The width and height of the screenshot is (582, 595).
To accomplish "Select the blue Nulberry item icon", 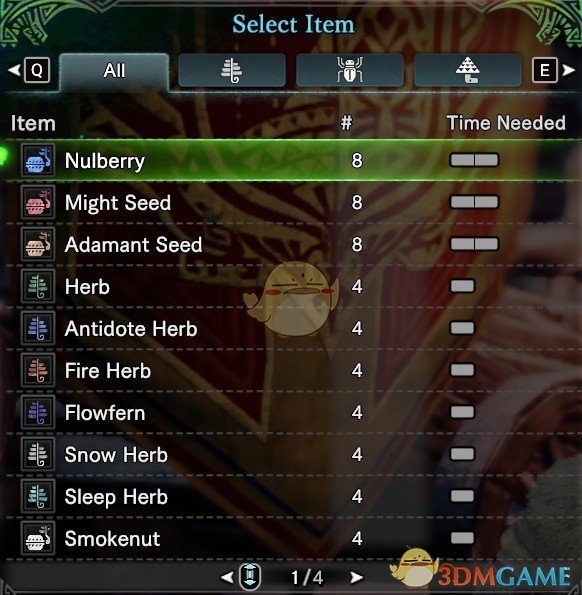I will click(x=38, y=160).
